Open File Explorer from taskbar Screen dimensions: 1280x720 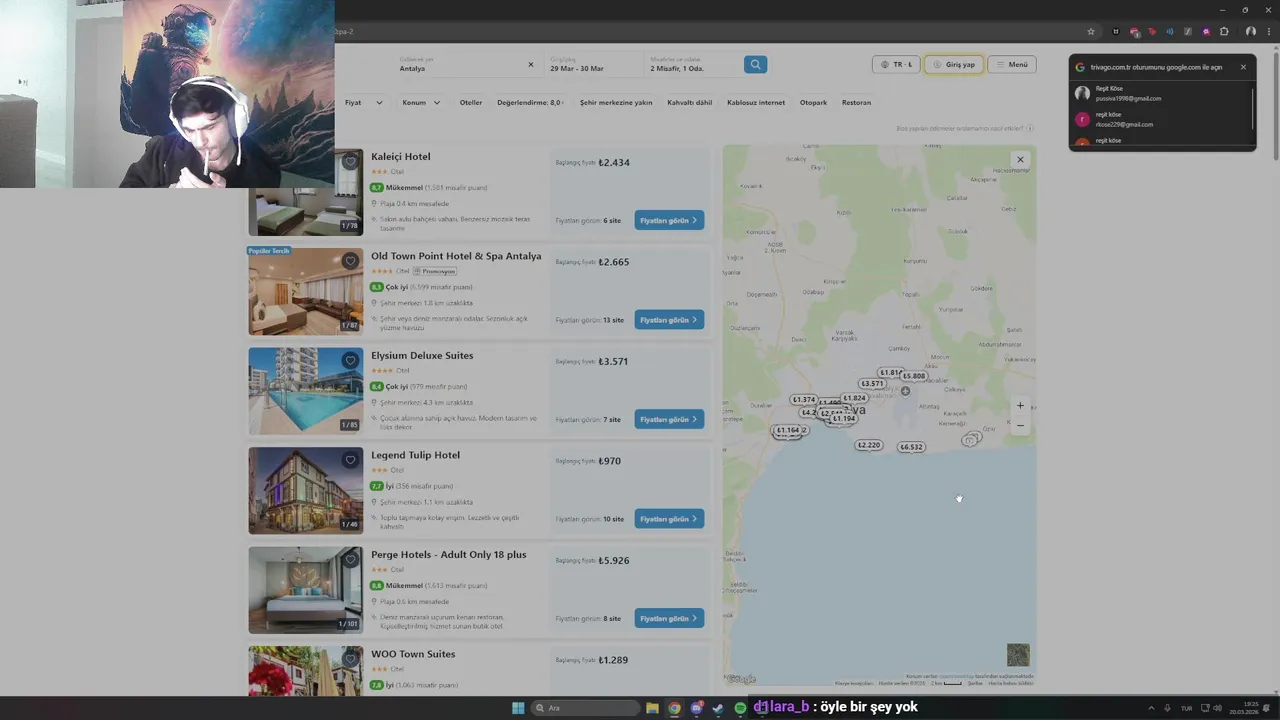click(652, 708)
